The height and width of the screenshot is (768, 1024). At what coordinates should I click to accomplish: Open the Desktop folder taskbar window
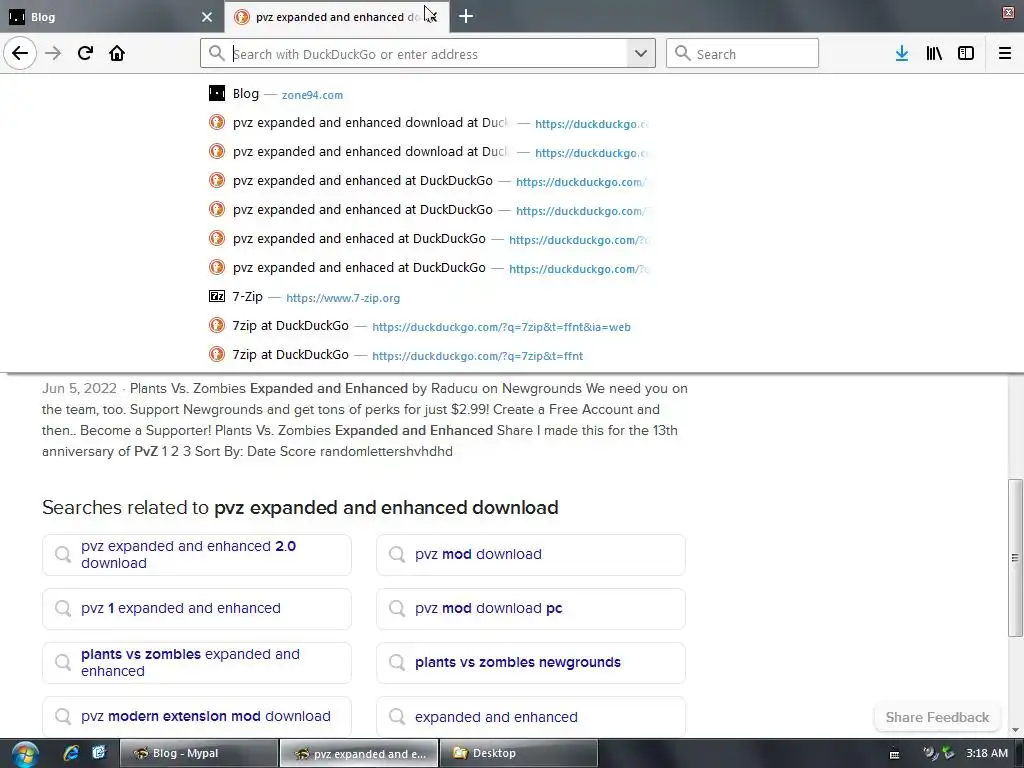(519, 753)
